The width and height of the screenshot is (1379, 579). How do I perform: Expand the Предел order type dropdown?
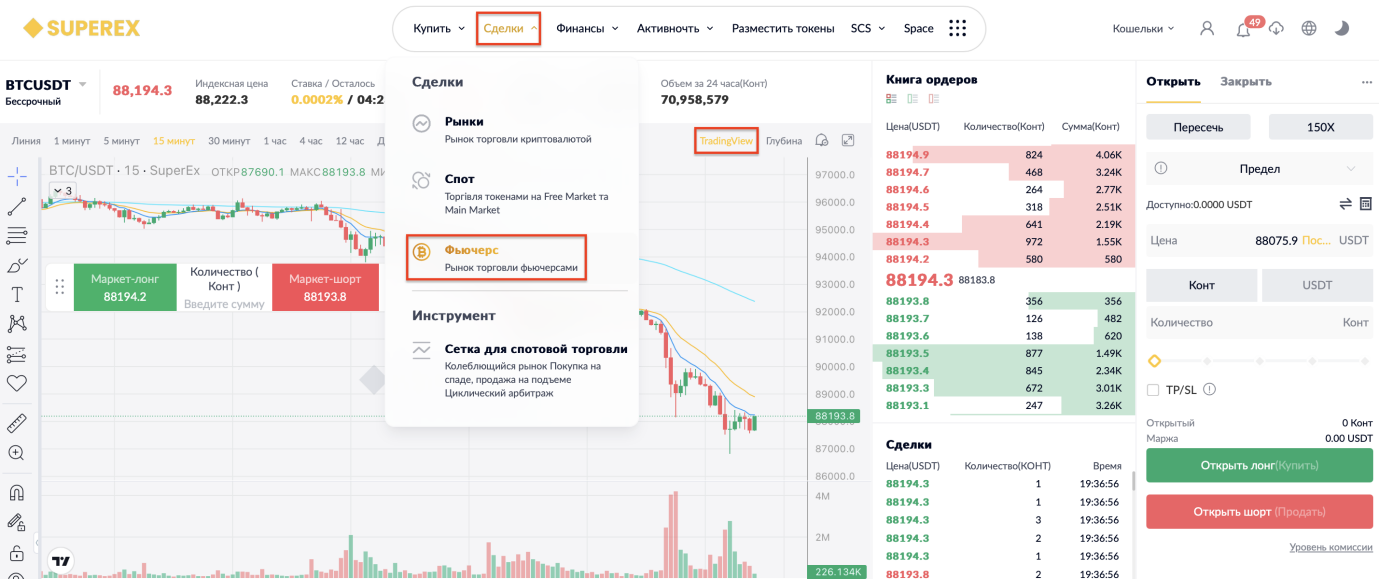coord(1260,169)
